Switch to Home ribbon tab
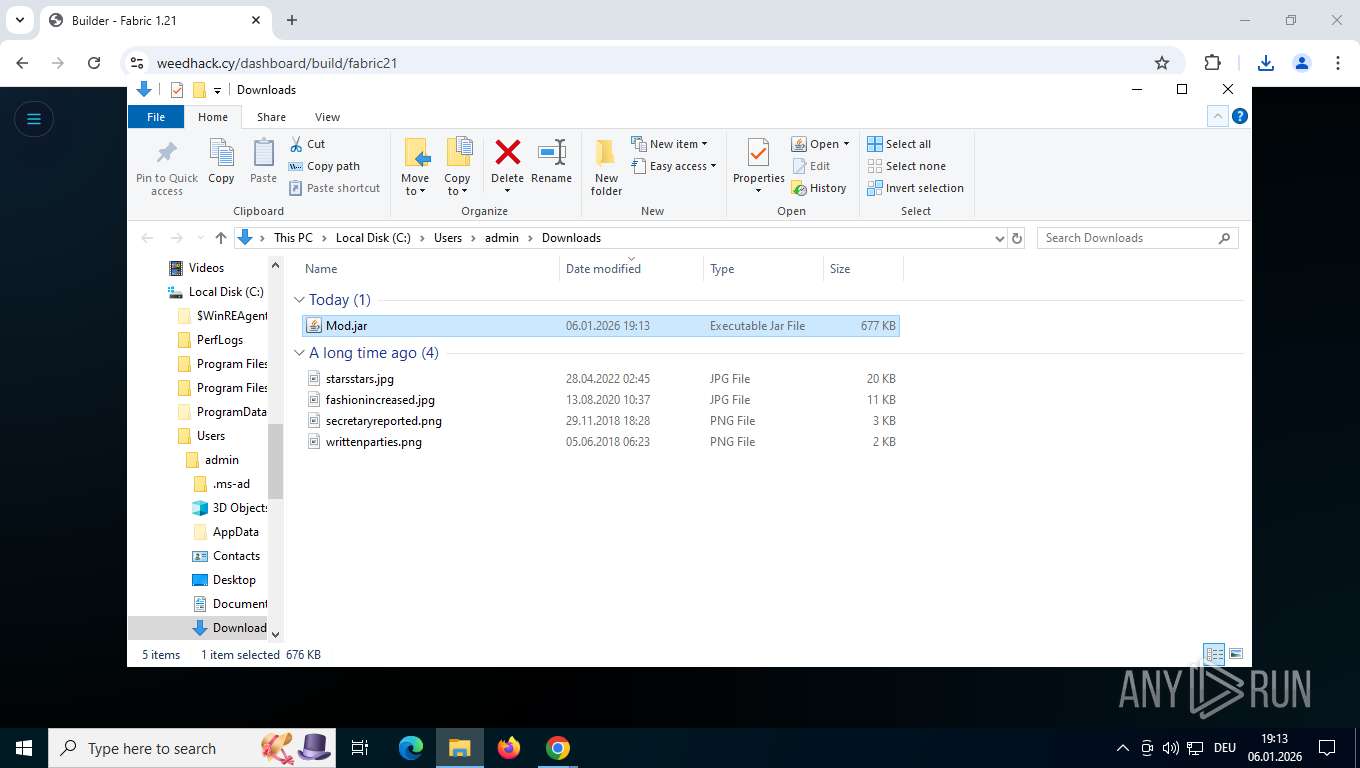 [x=213, y=117]
